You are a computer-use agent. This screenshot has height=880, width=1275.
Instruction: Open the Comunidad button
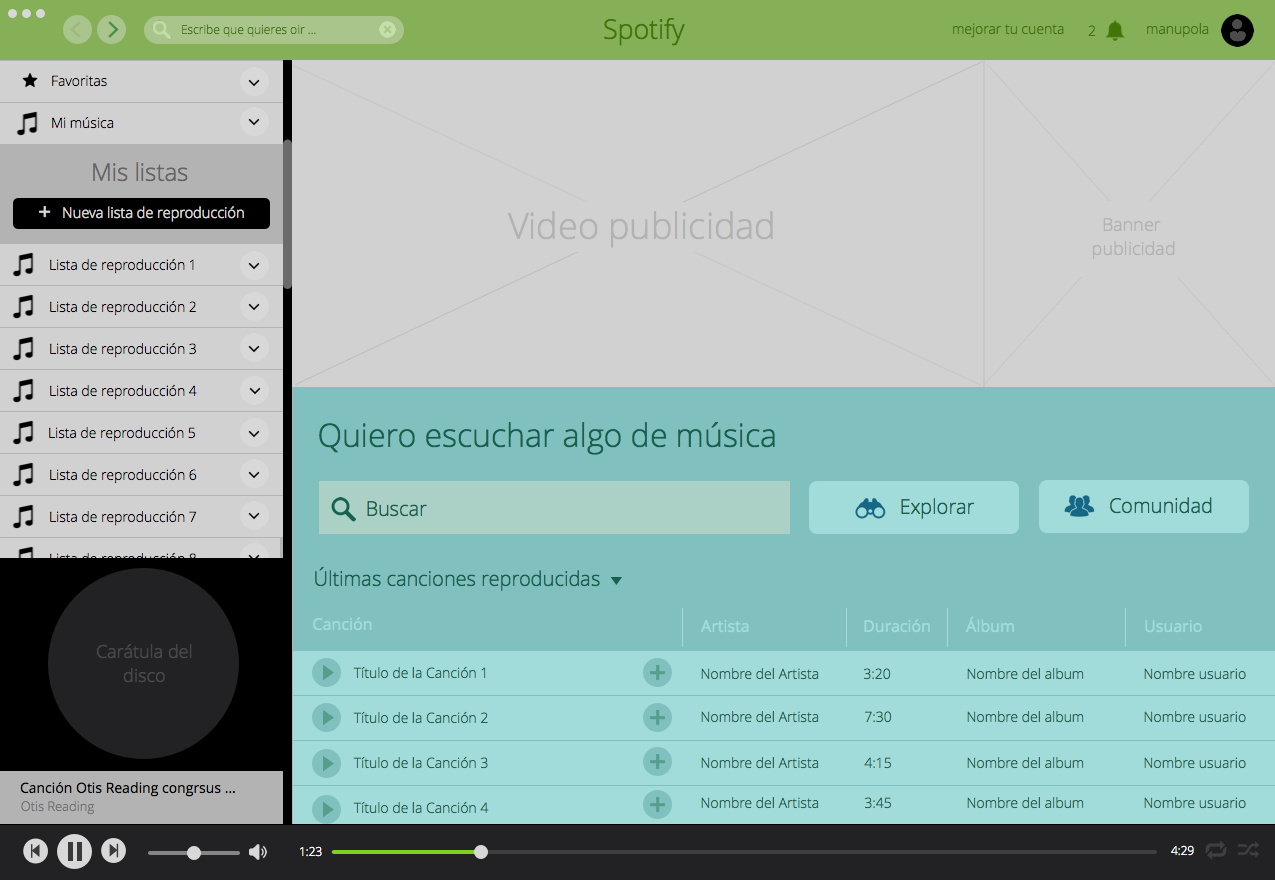point(1144,506)
